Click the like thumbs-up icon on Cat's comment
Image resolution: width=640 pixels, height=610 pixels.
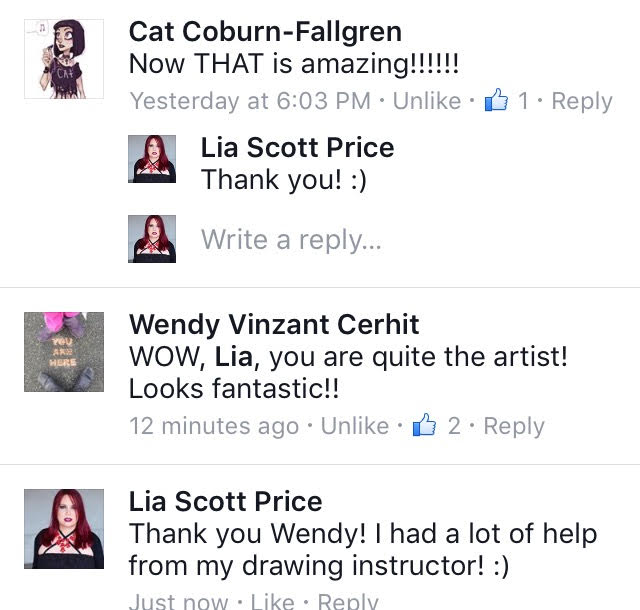[x=496, y=101]
